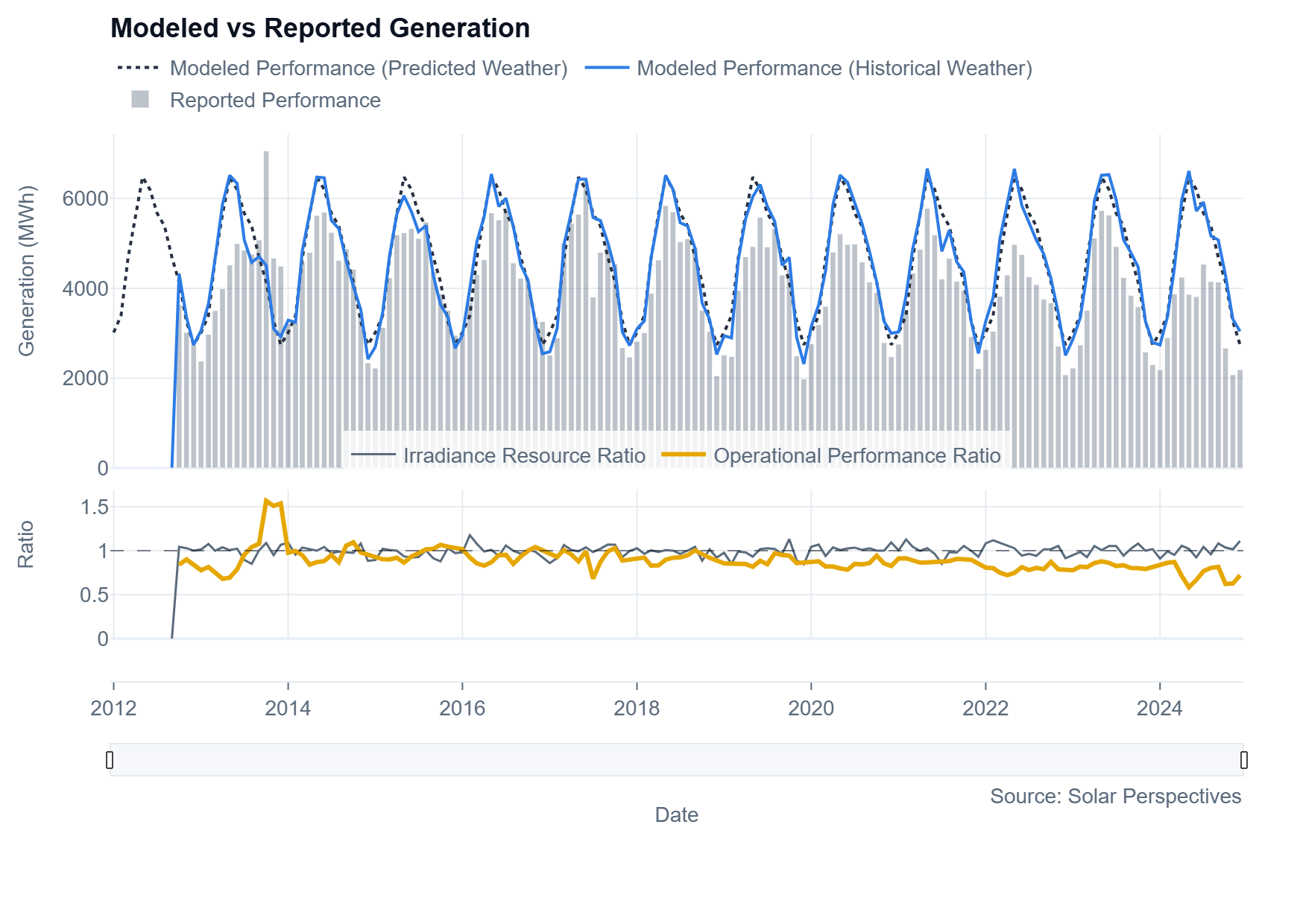
Task: Hide the Reported Performance series via its legend entry
Action: [276, 98]
